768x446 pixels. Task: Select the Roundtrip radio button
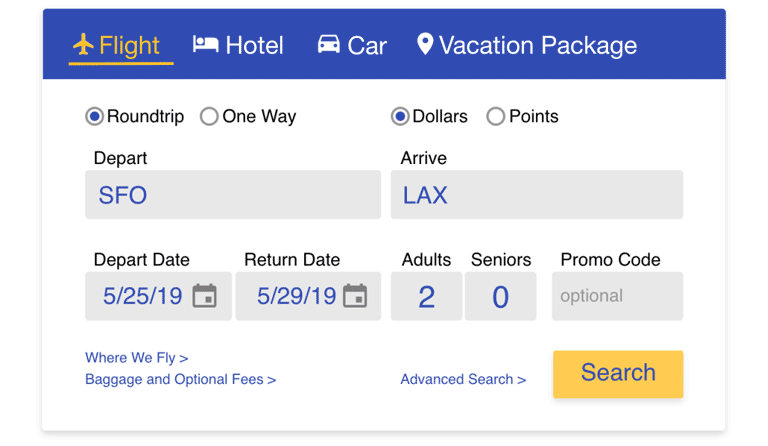pos(94,117)
